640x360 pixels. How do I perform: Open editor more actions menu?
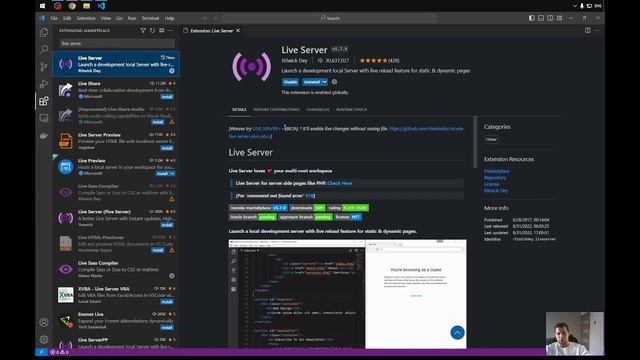click(x=597, y=30)
